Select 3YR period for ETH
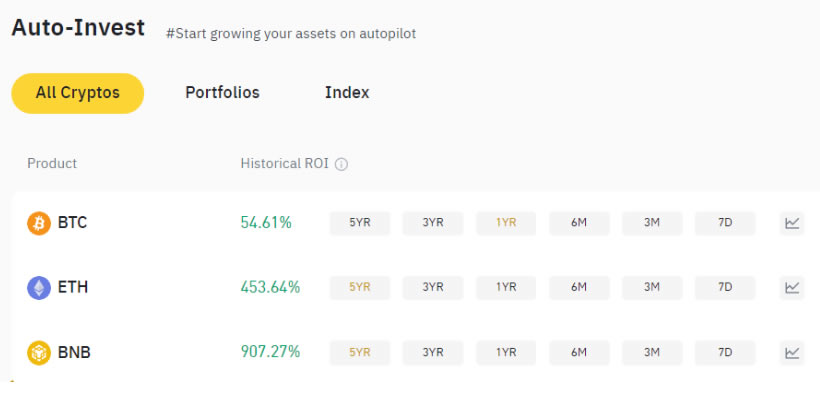Image resolution: width=820 pixels, height=393 pixels. (x=433, y=288)
